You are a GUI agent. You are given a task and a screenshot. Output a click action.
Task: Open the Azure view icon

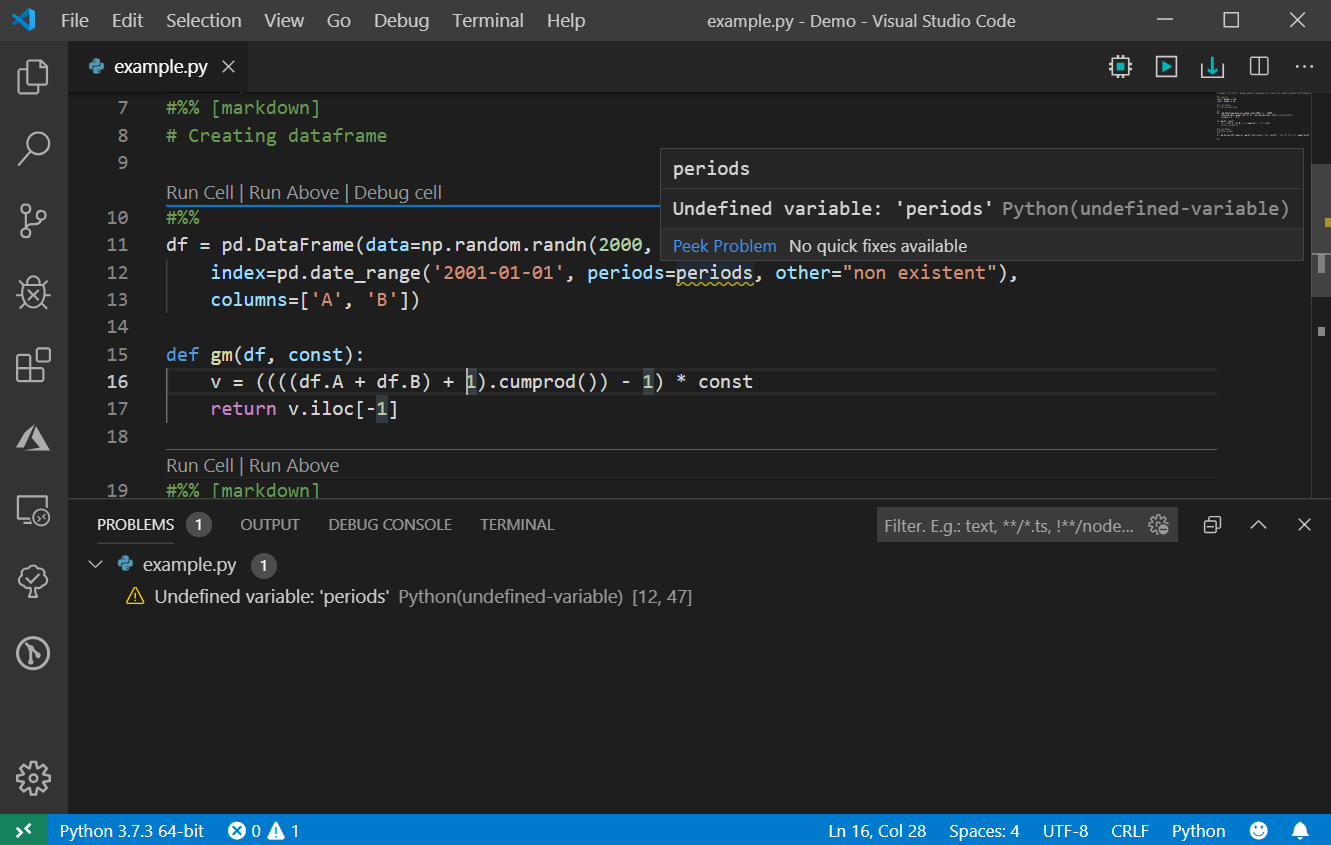(33, 437)
